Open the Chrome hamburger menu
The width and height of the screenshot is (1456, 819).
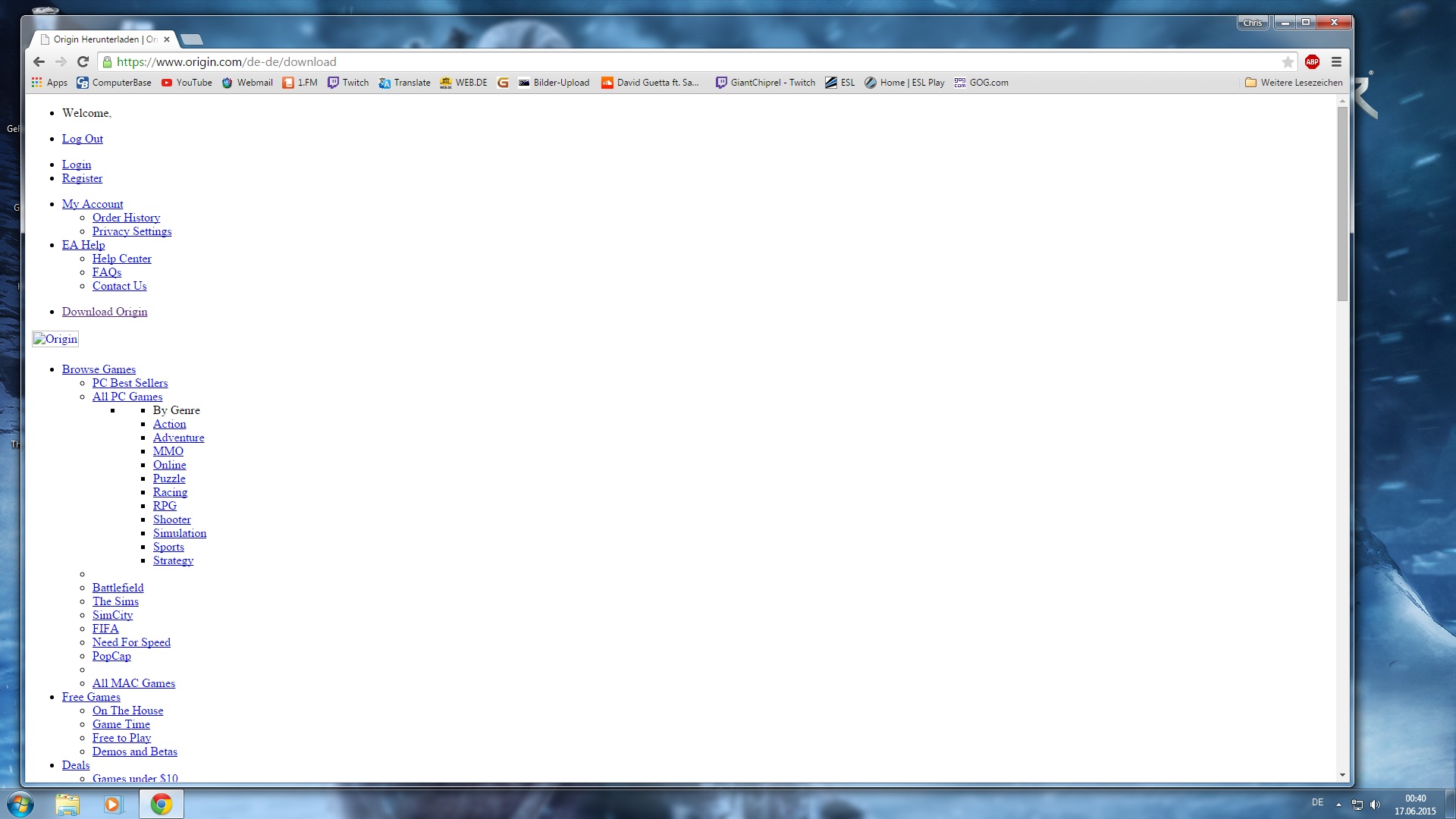pyautogui.click(x=1336, y=62)
